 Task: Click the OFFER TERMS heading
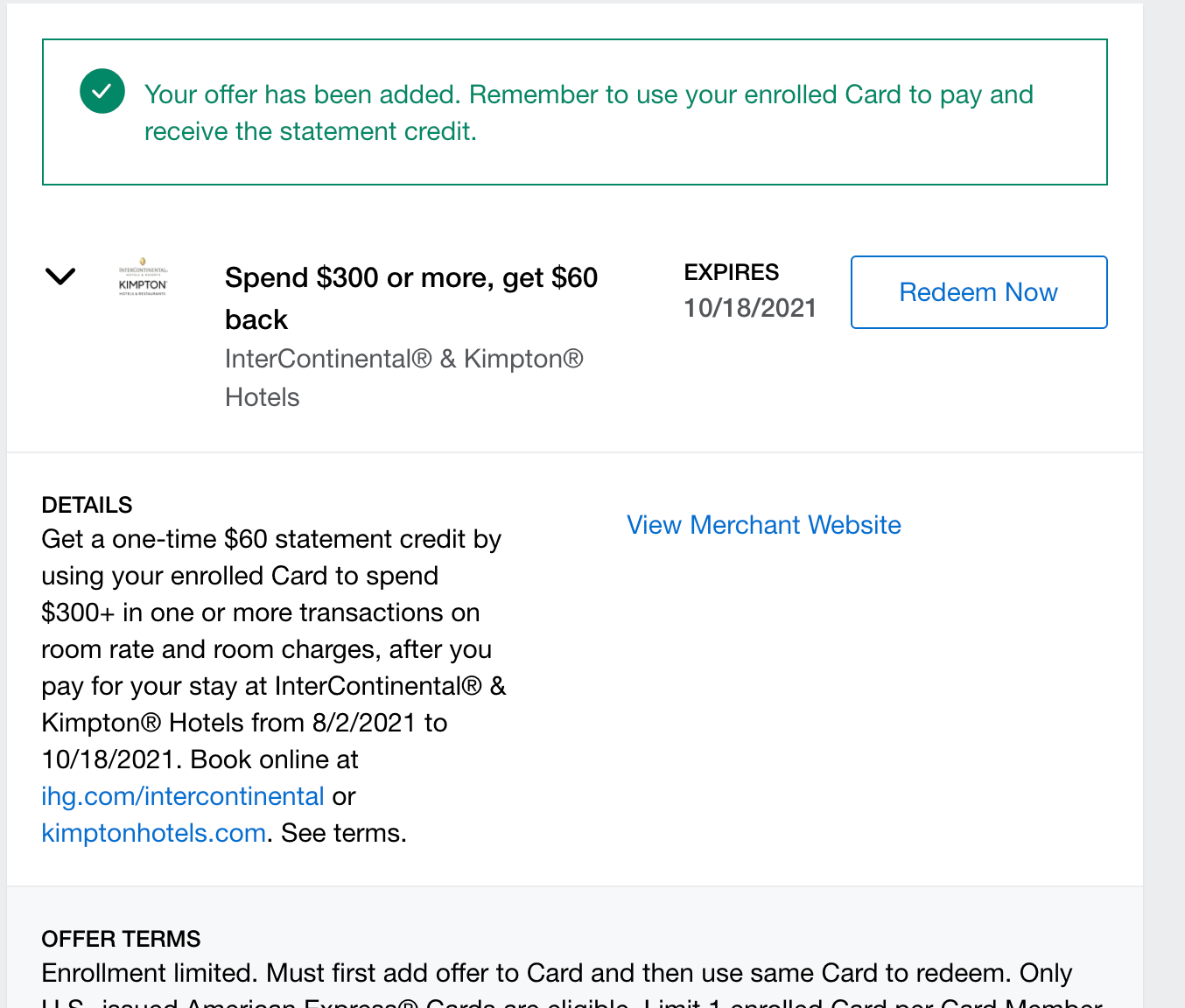pos(121,939)
